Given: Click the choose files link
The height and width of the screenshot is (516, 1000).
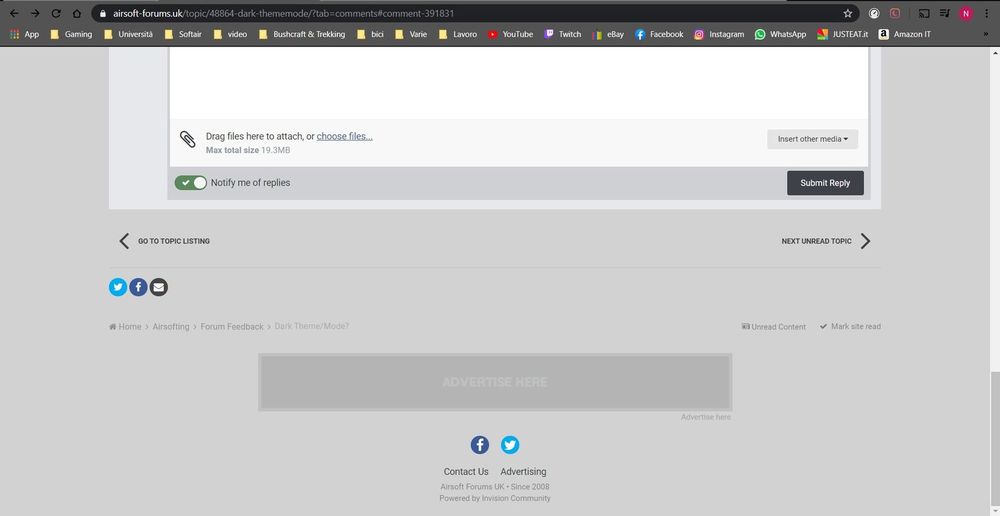Looking at the screenshot, I should pyautogui.click(x=344, y=136).
